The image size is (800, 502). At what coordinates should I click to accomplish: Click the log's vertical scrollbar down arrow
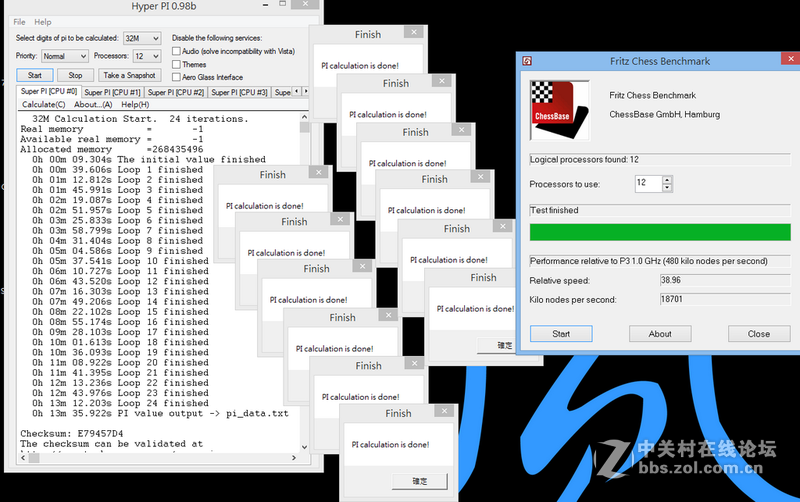click(305, 447)
